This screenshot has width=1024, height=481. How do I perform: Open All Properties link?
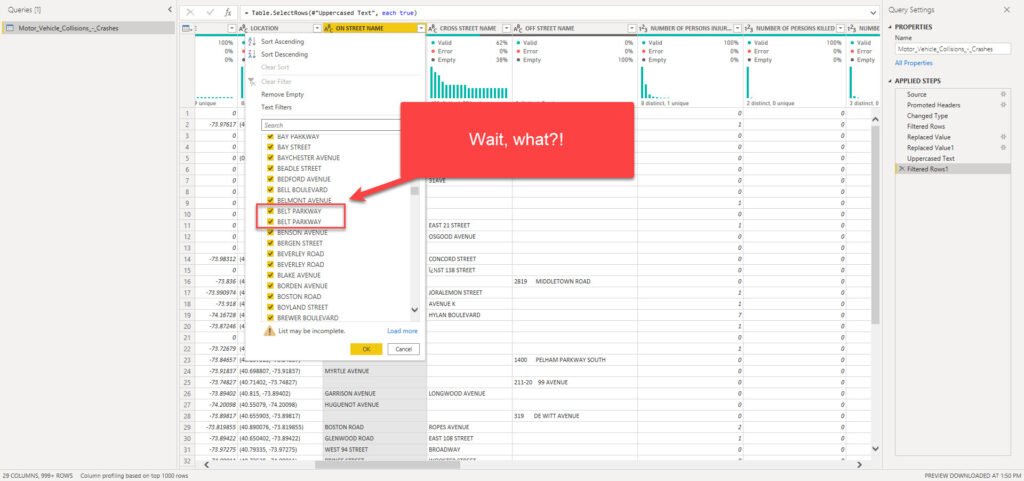coord(914,63)
